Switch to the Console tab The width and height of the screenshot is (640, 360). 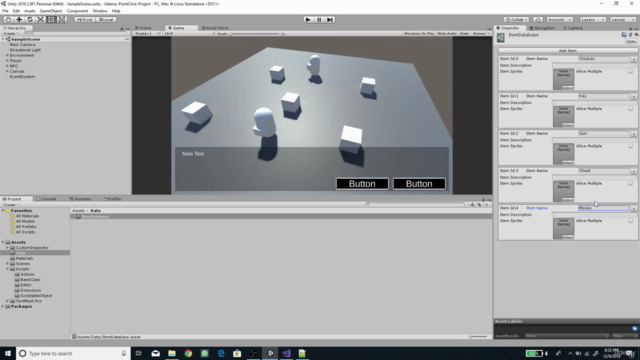[47, 199]
